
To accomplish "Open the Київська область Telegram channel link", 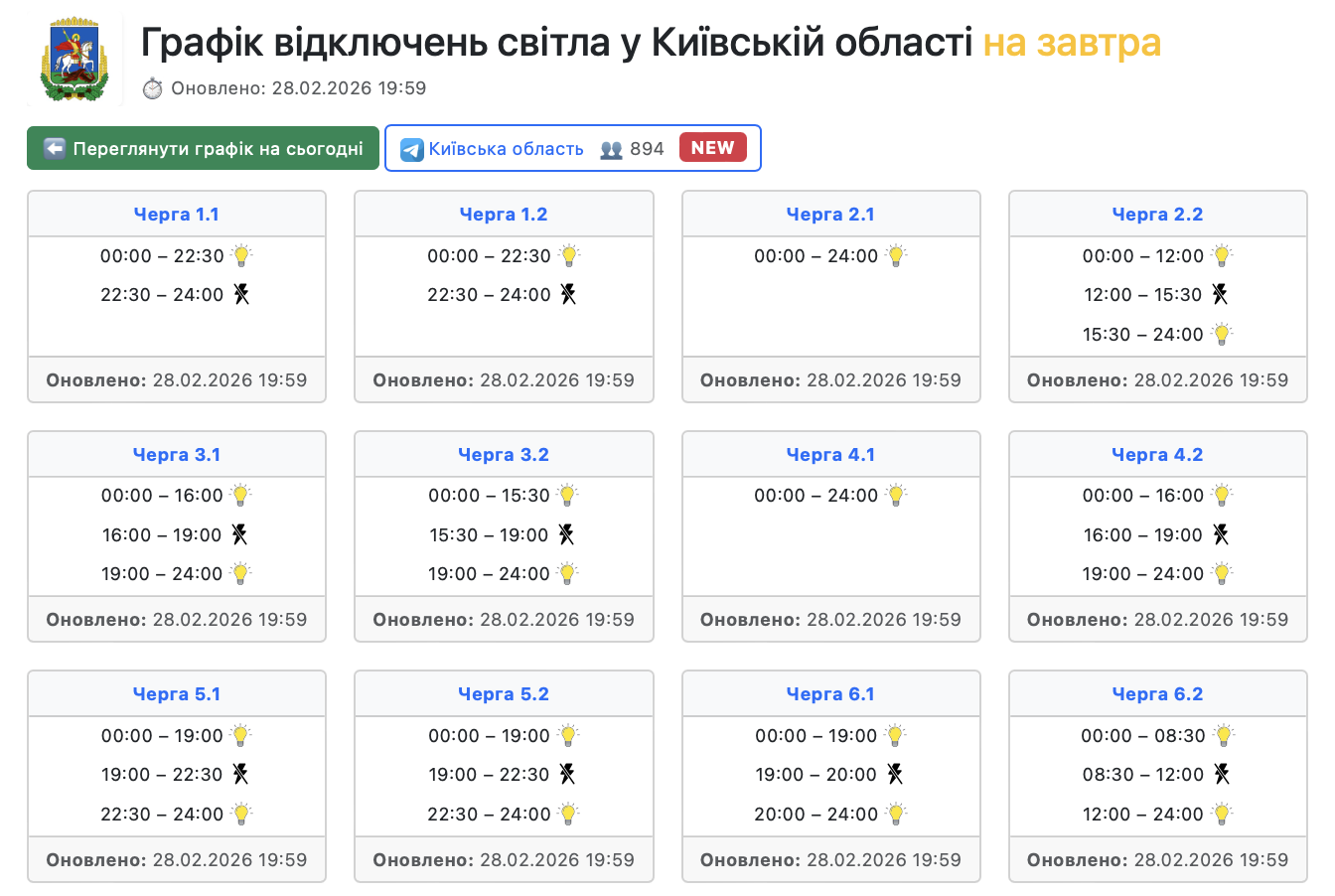I will (506, 149).
